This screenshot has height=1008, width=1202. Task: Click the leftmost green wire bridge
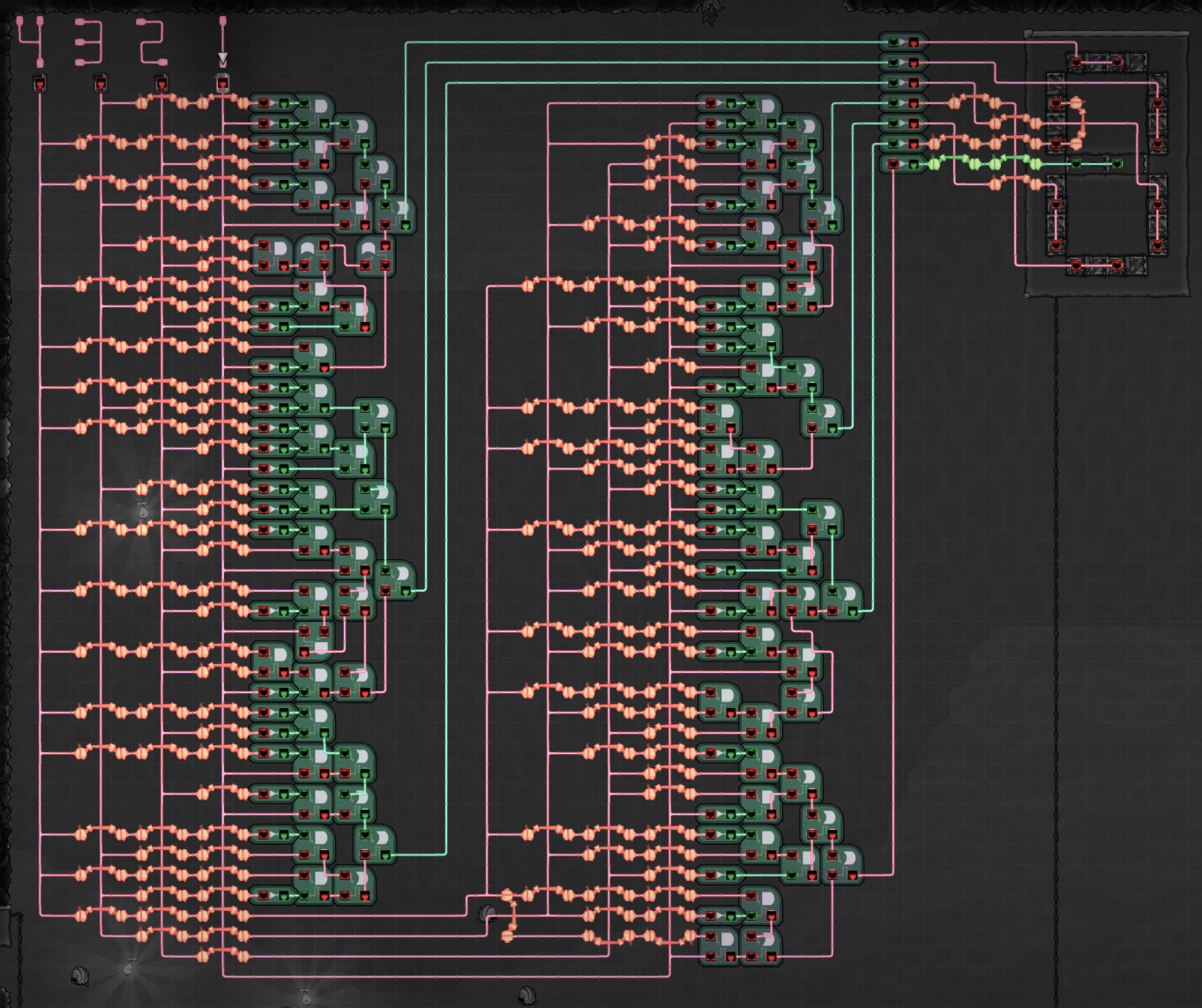coord(934,162)
